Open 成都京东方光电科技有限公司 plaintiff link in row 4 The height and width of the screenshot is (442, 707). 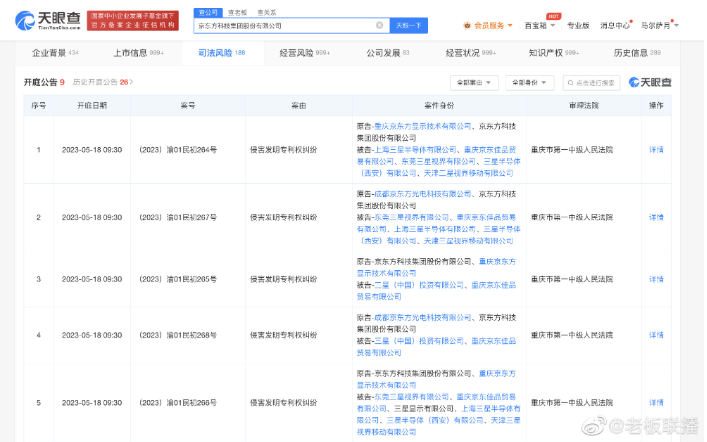click(x=422, y=318)
